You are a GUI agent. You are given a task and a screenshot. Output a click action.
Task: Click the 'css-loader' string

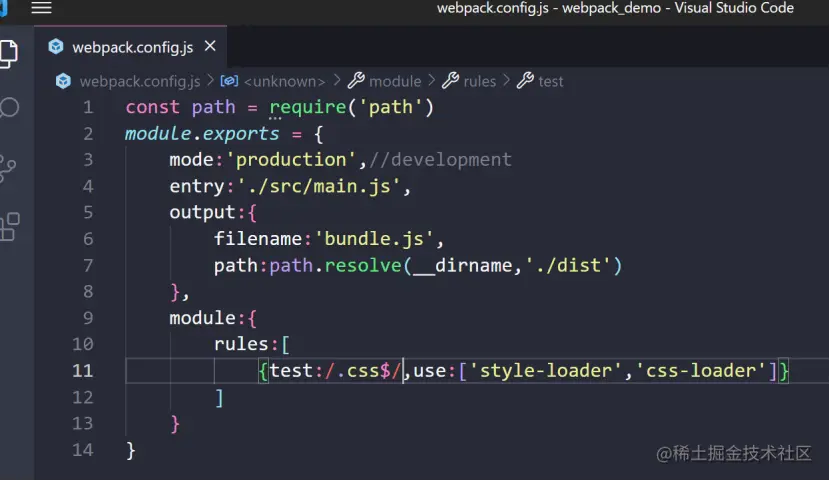700,370
